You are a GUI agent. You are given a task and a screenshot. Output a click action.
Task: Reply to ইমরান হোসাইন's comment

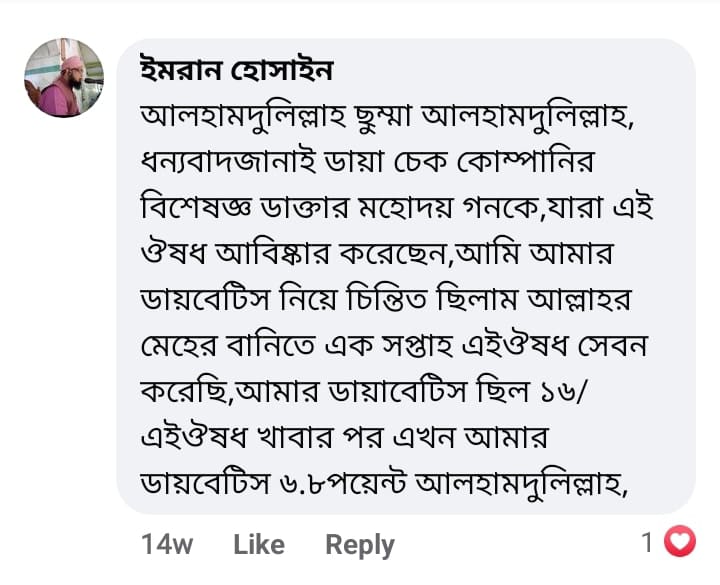coord(360,544)
